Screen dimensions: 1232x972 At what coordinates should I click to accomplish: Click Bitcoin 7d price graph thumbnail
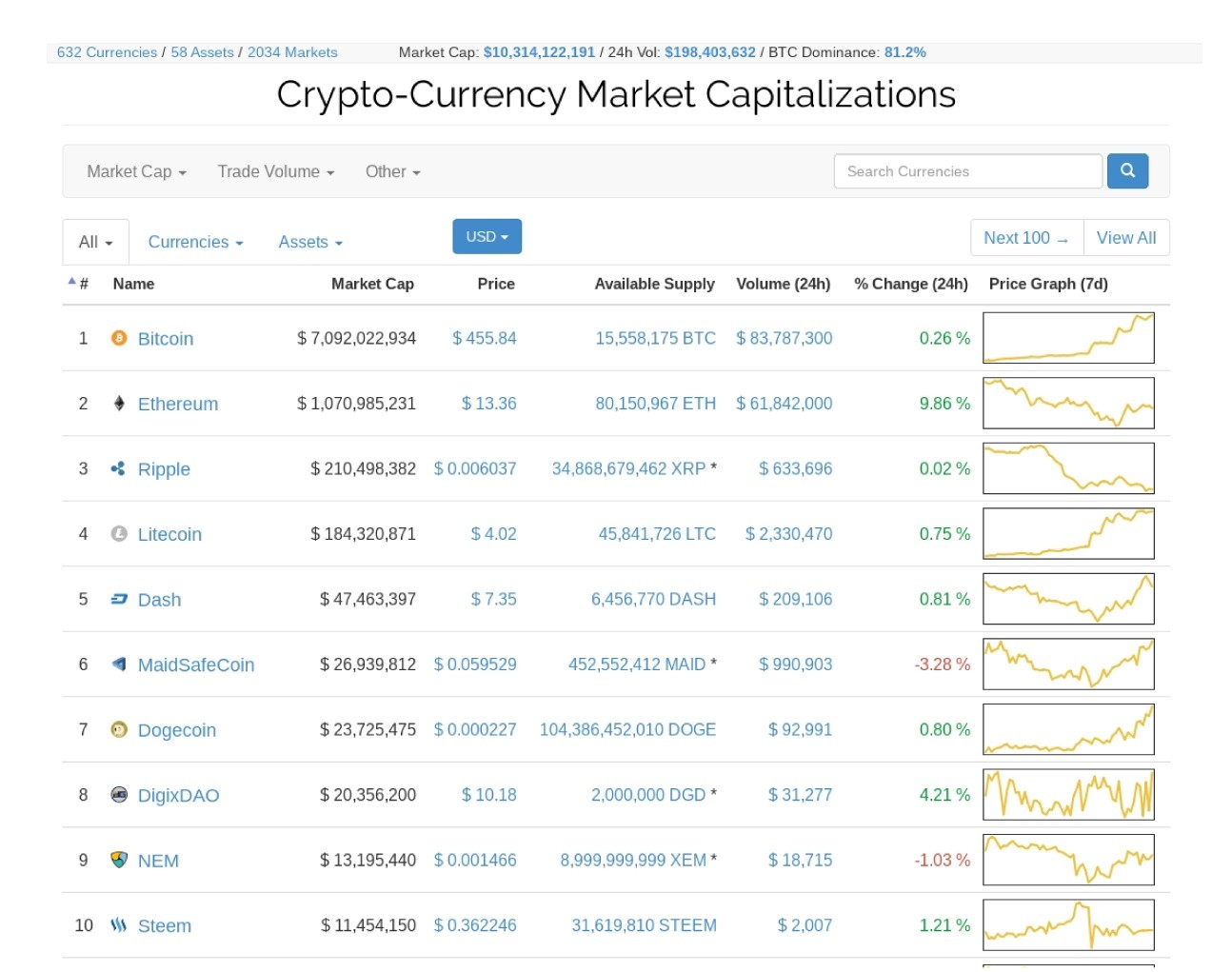pyautogui.click(x=1068, y=337)
